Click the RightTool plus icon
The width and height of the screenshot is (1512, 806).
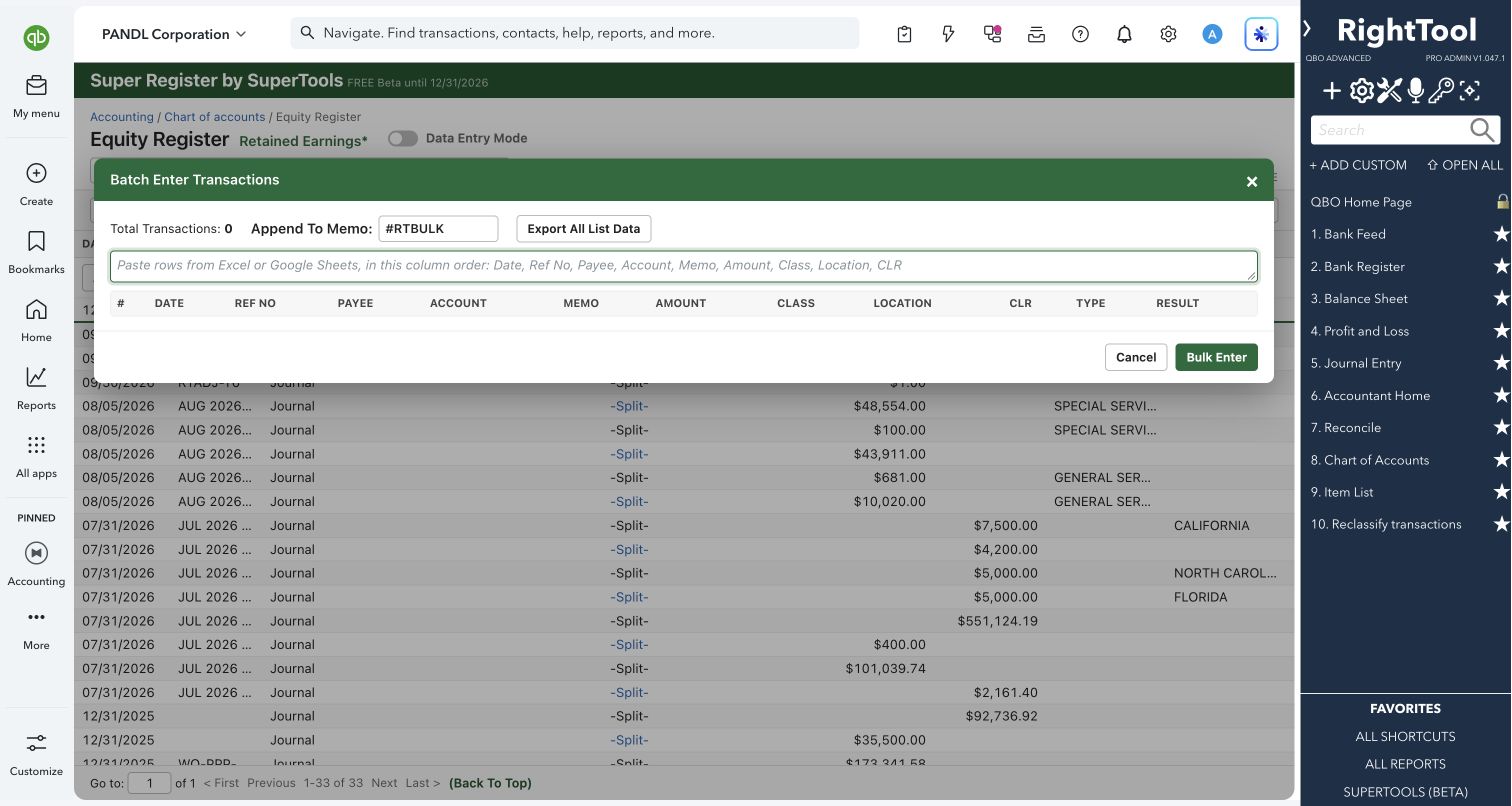[1332, 92]
